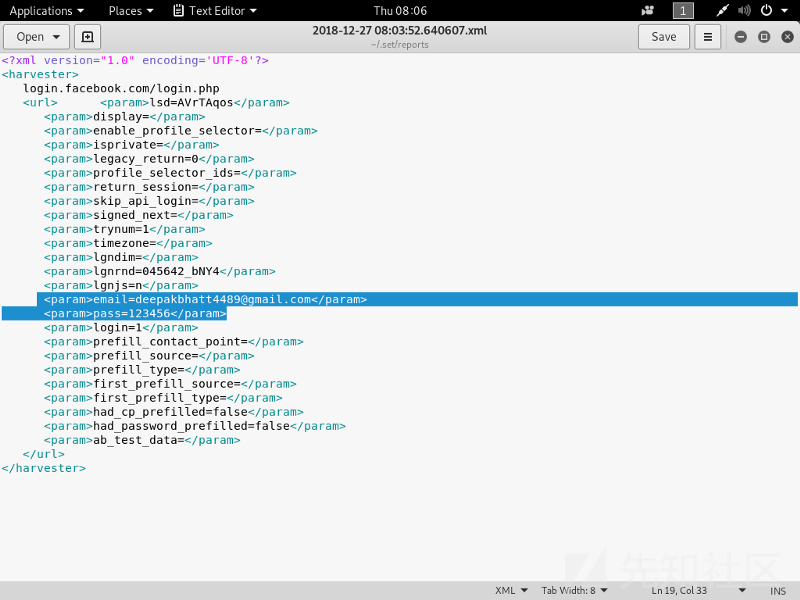Open the power system menu icon
The height and width of the screenshot is (600, 800).
(766, 11)
